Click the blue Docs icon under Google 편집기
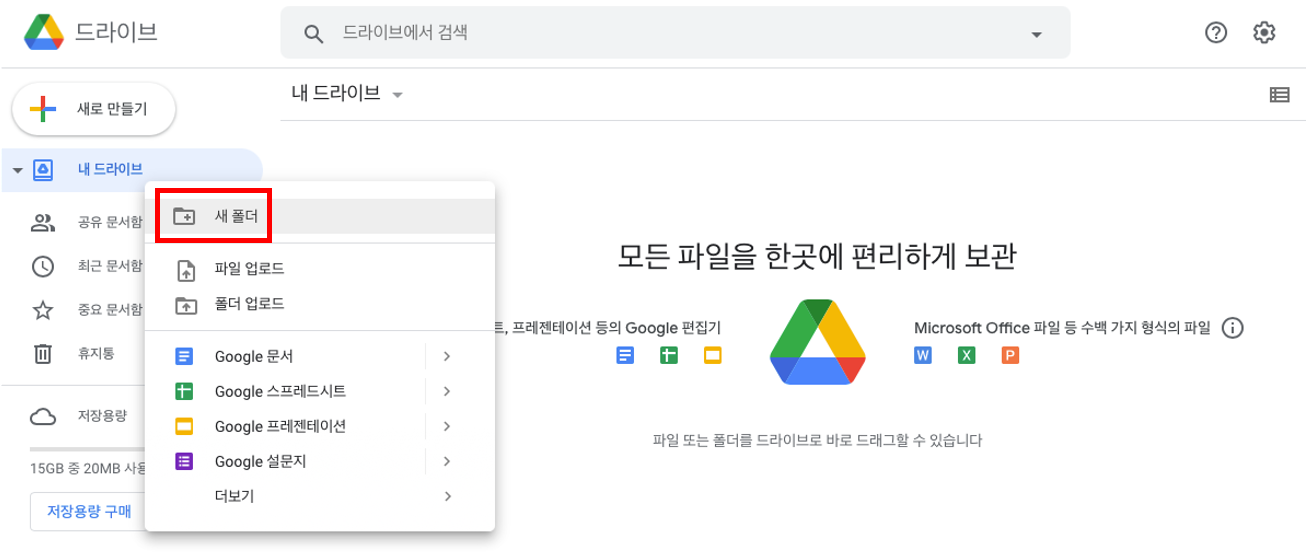The height and width of the screenshot is (560, 1306). [625, 355]
